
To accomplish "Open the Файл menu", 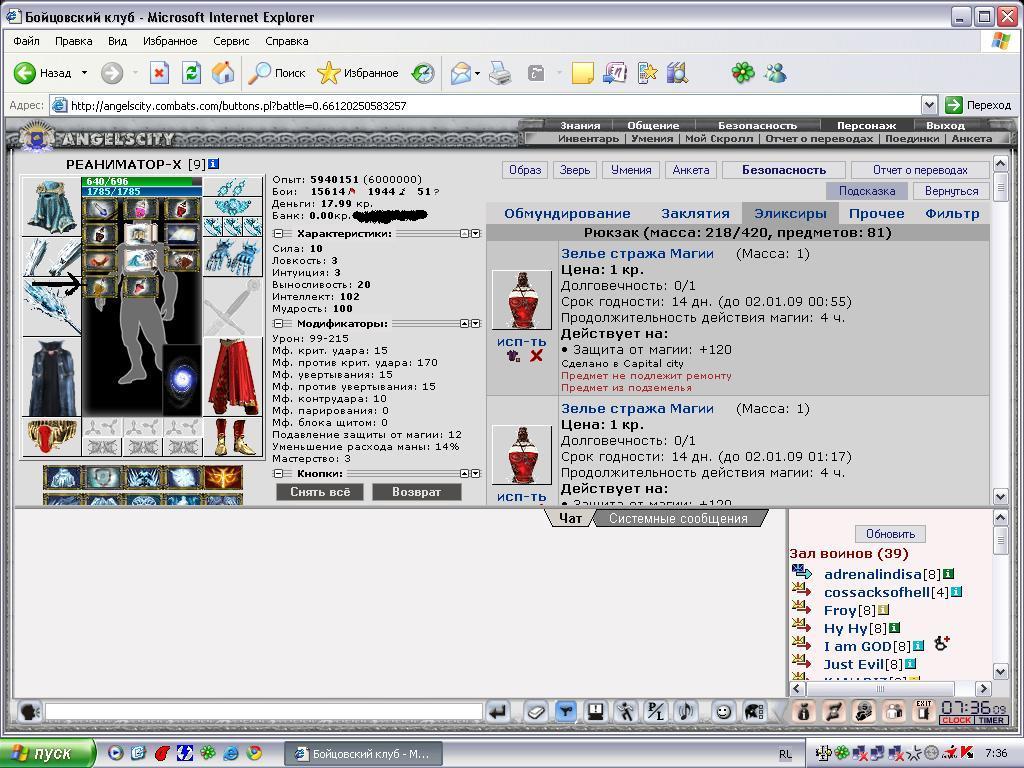I will [x=26, y=41].
